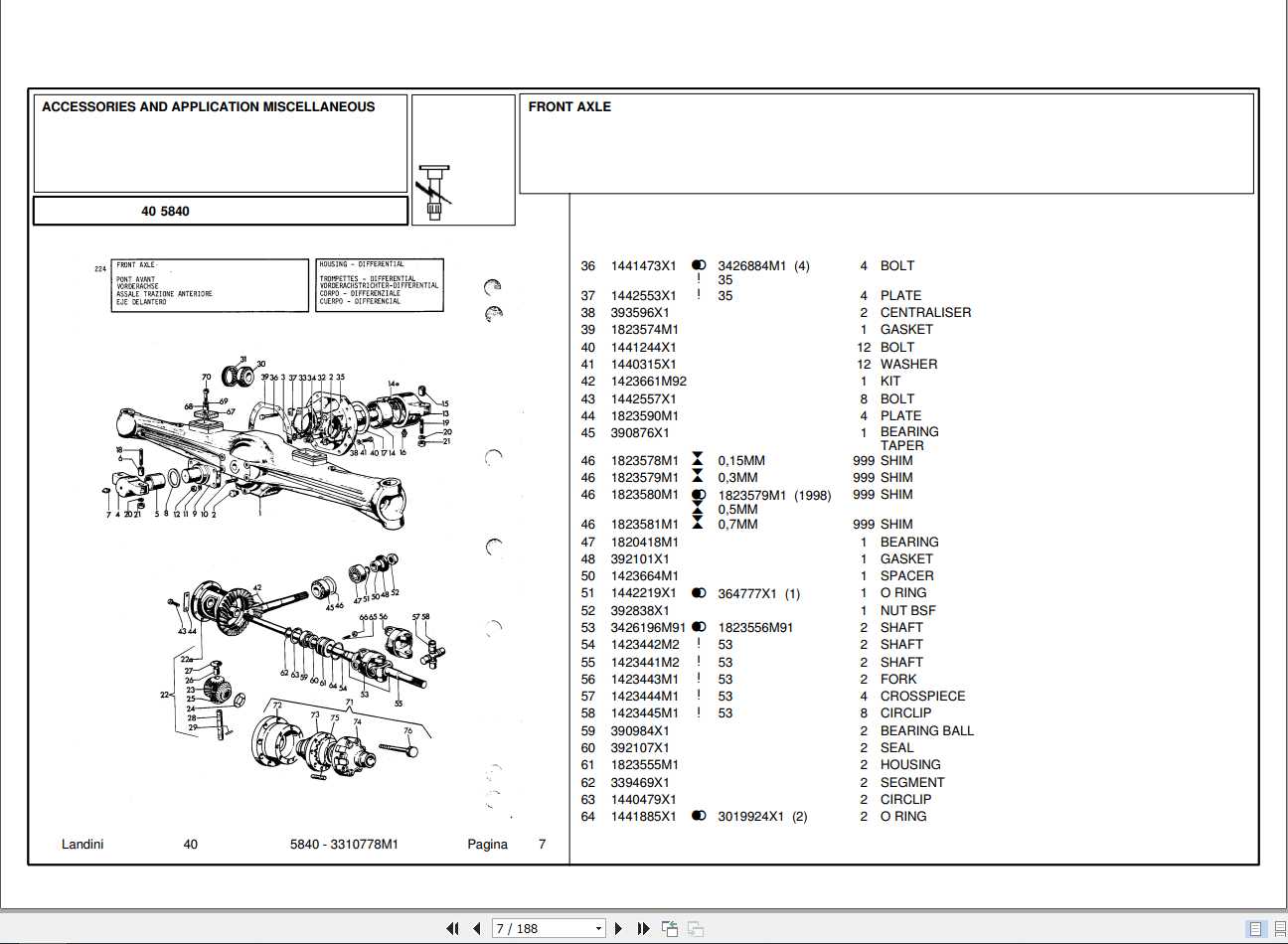Click the Landini footer label
The width and height of the screenshot is (1288, 944).
click(82, 844)
